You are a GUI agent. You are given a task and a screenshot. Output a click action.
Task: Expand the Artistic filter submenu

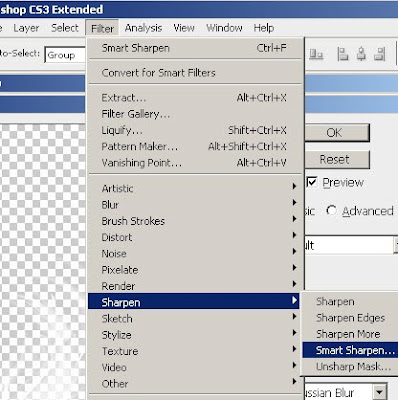click(194, 189)
